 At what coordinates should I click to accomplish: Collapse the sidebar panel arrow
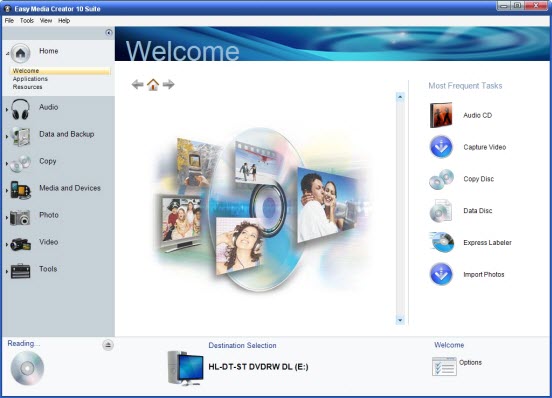click(109, 33)
